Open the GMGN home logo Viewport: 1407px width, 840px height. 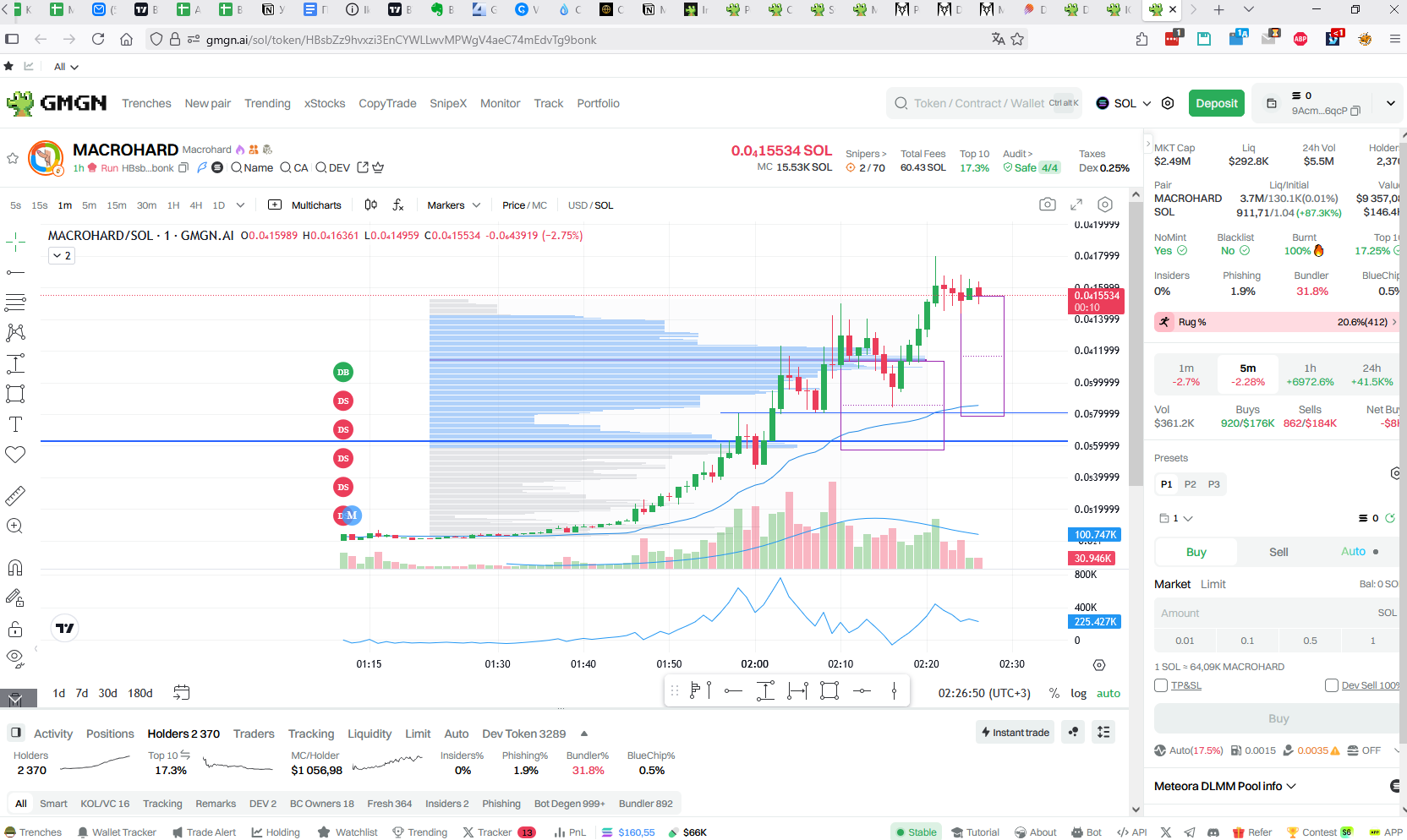point(57,103)
